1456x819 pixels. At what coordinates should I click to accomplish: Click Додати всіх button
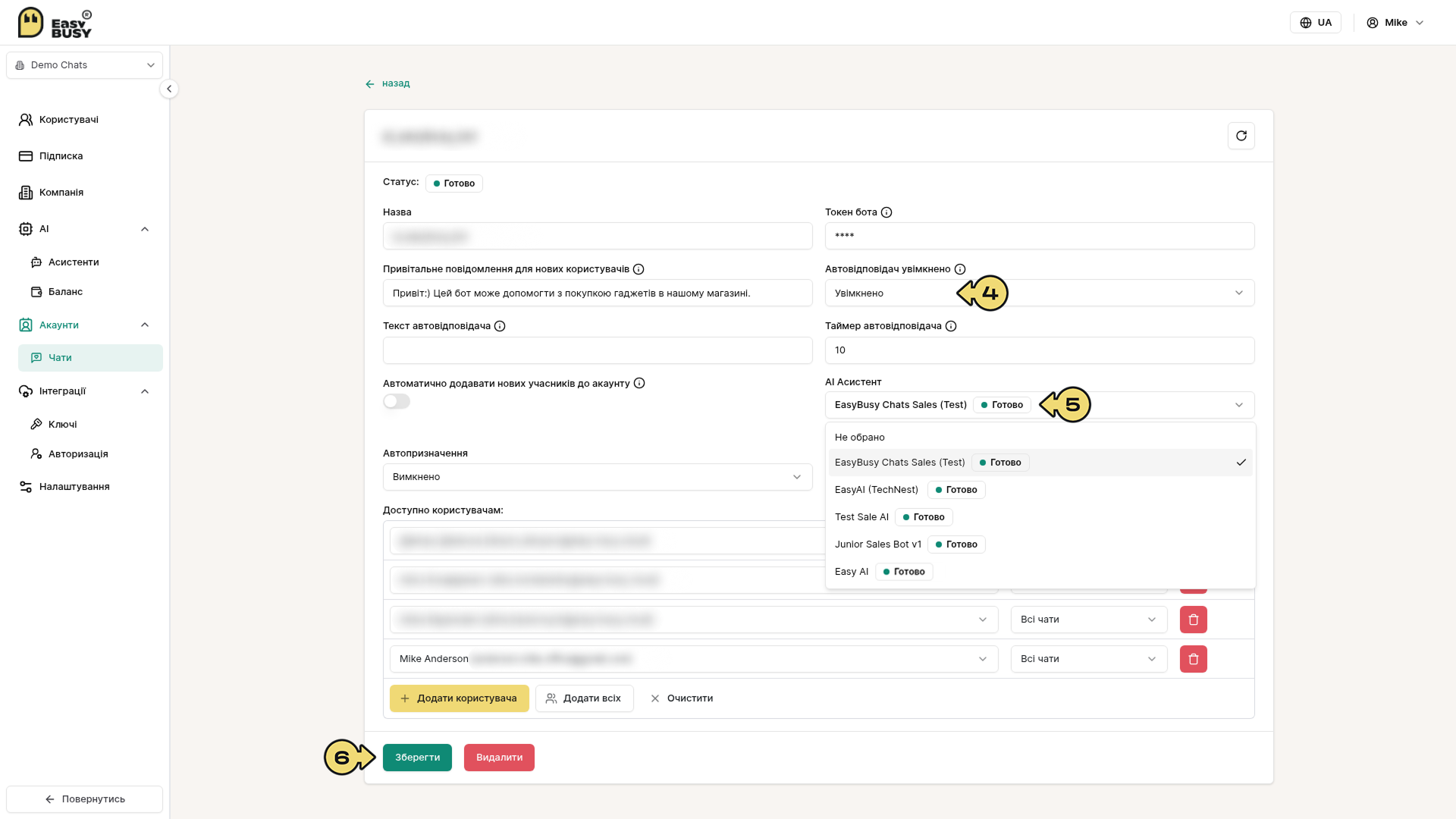coord(584,698)
